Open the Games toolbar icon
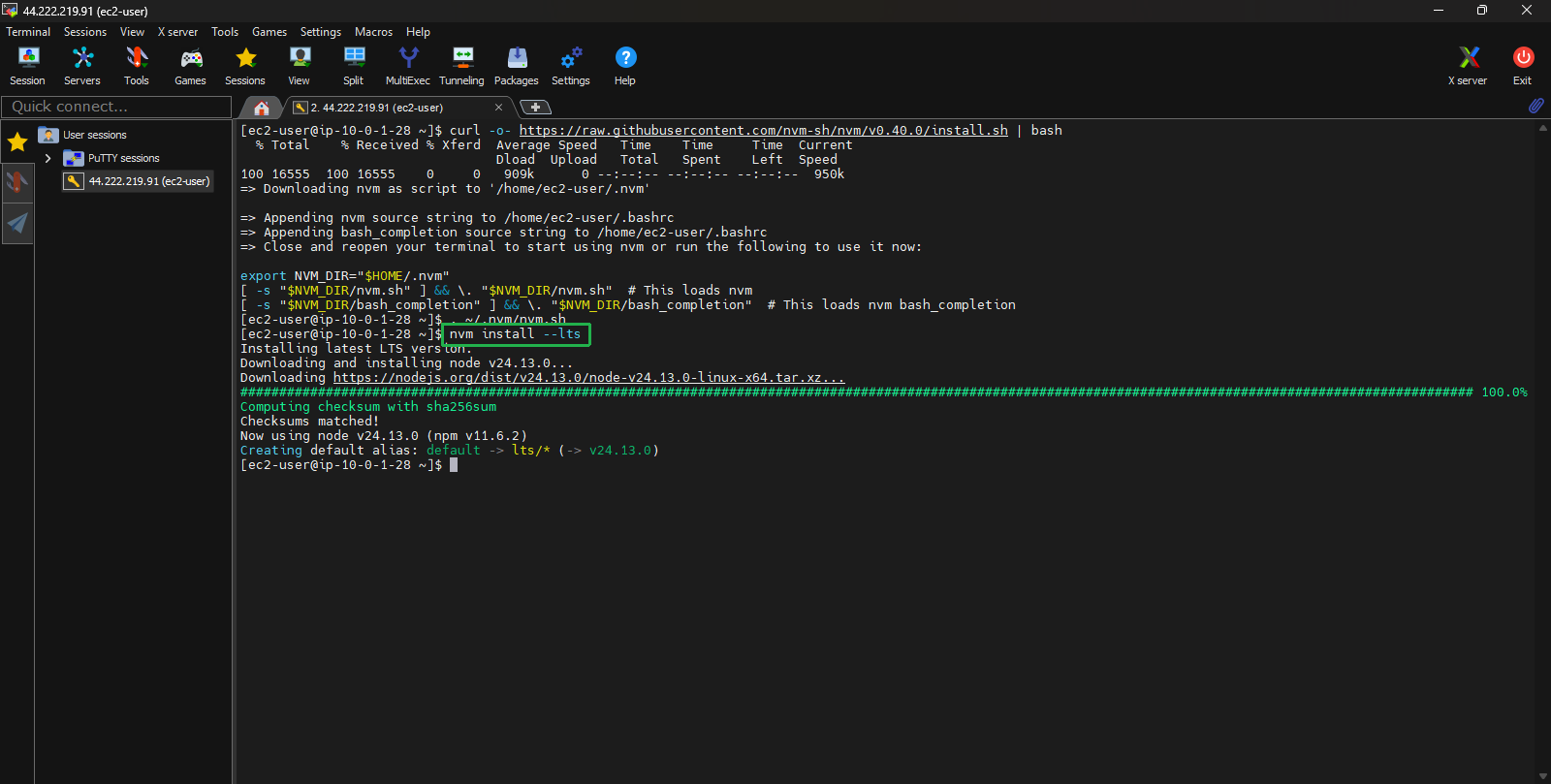Viewport: 1551px width, 784px height. tap(191, 66)
